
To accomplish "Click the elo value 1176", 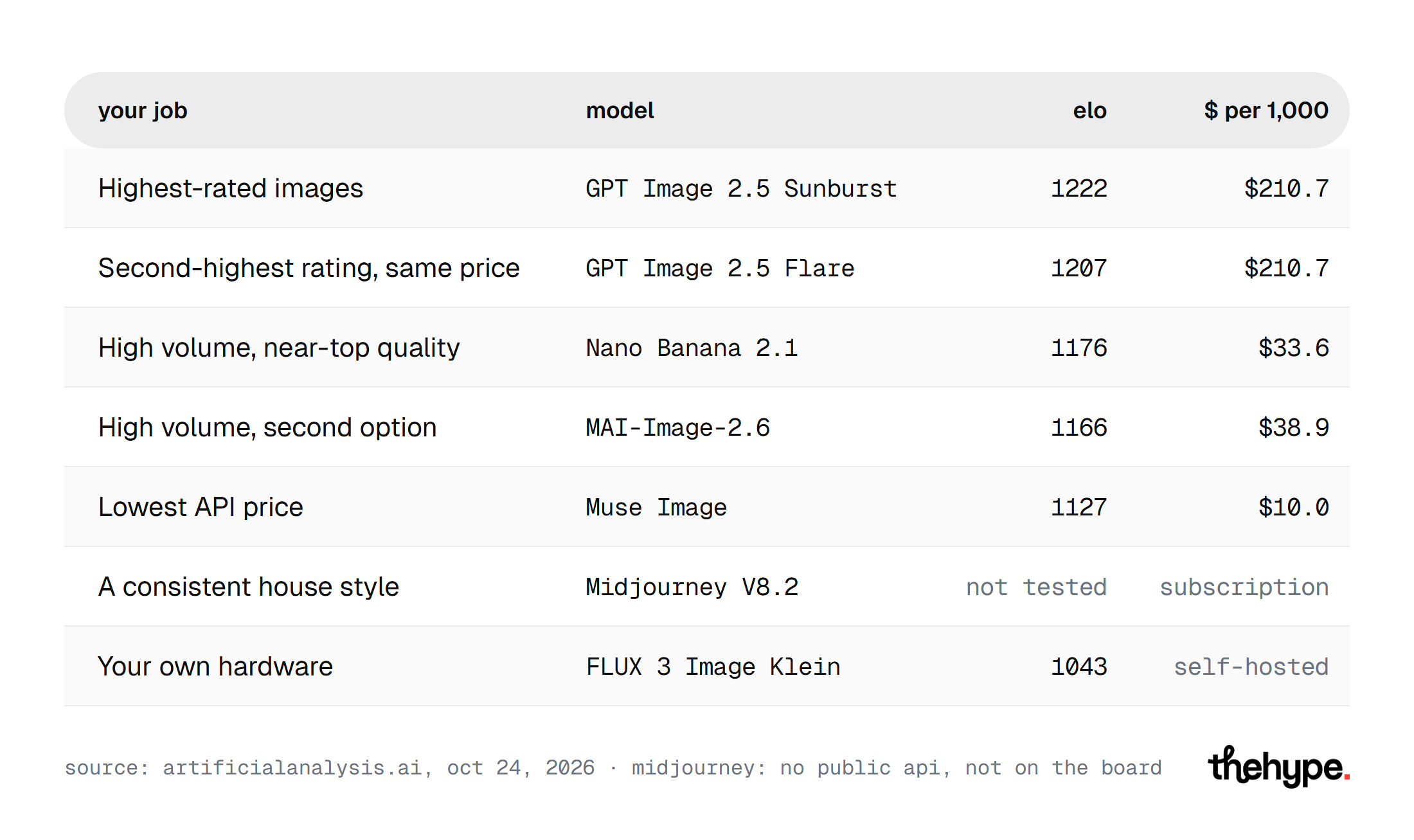I will pyautogui.click(x=1078, y=348).
